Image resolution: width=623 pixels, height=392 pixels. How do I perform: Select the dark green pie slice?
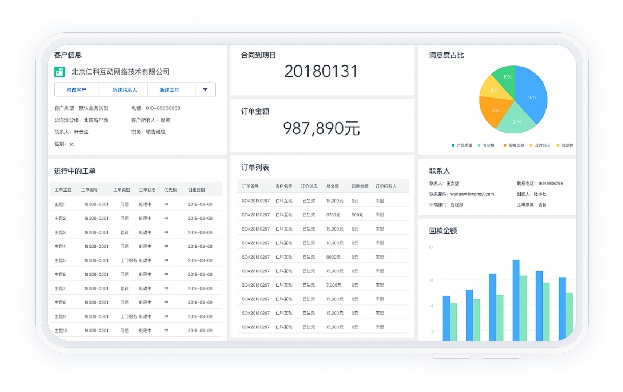pyautogui.click(x=504, y=77)
